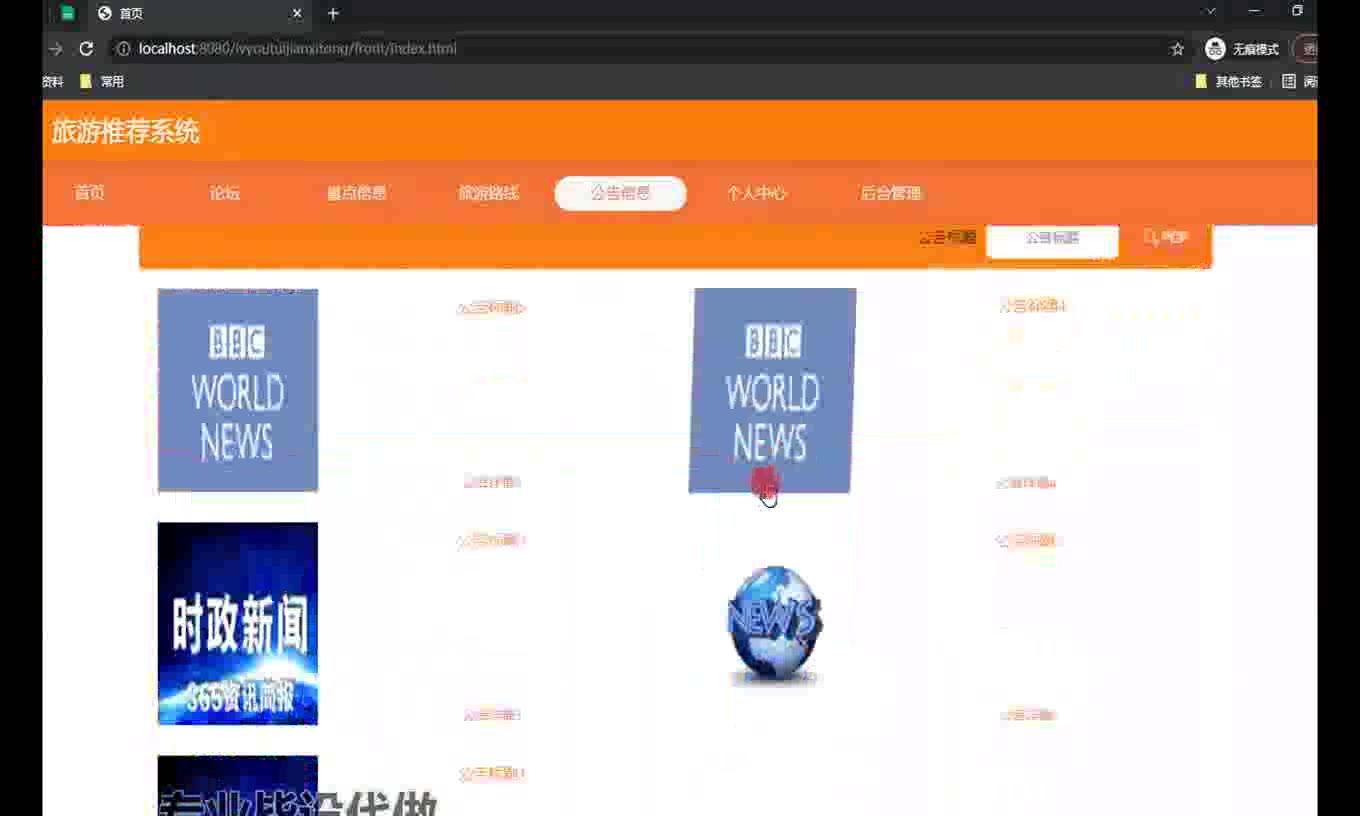Image resolution: width=1360 pixels, height=816 pixels.
Task: Open the globe NEWS announcement thumbnail
Action: (x=774, y=625)
